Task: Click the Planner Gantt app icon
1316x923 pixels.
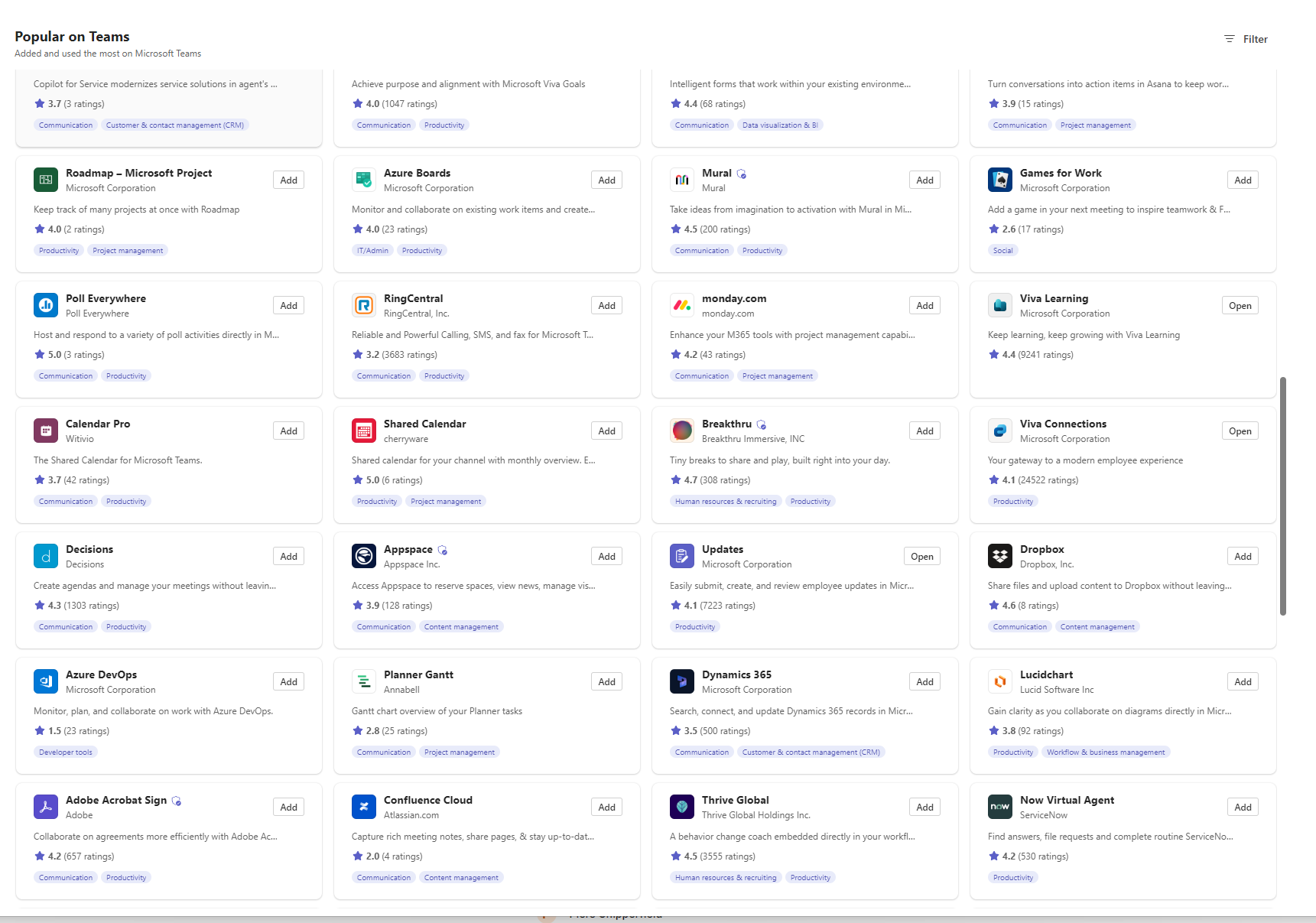Action: [x=364, y=681]
